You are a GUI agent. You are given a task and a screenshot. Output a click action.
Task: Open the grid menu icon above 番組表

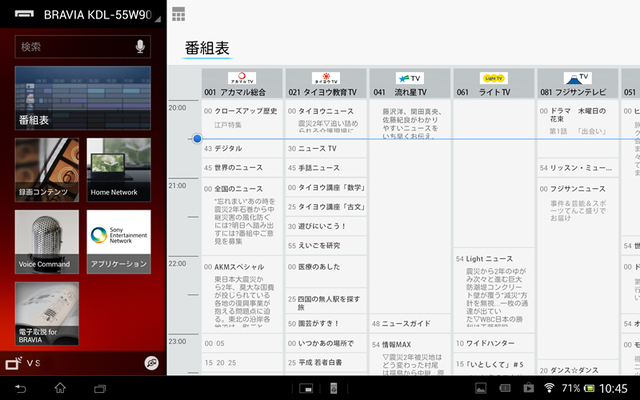[x=178, y=14]
